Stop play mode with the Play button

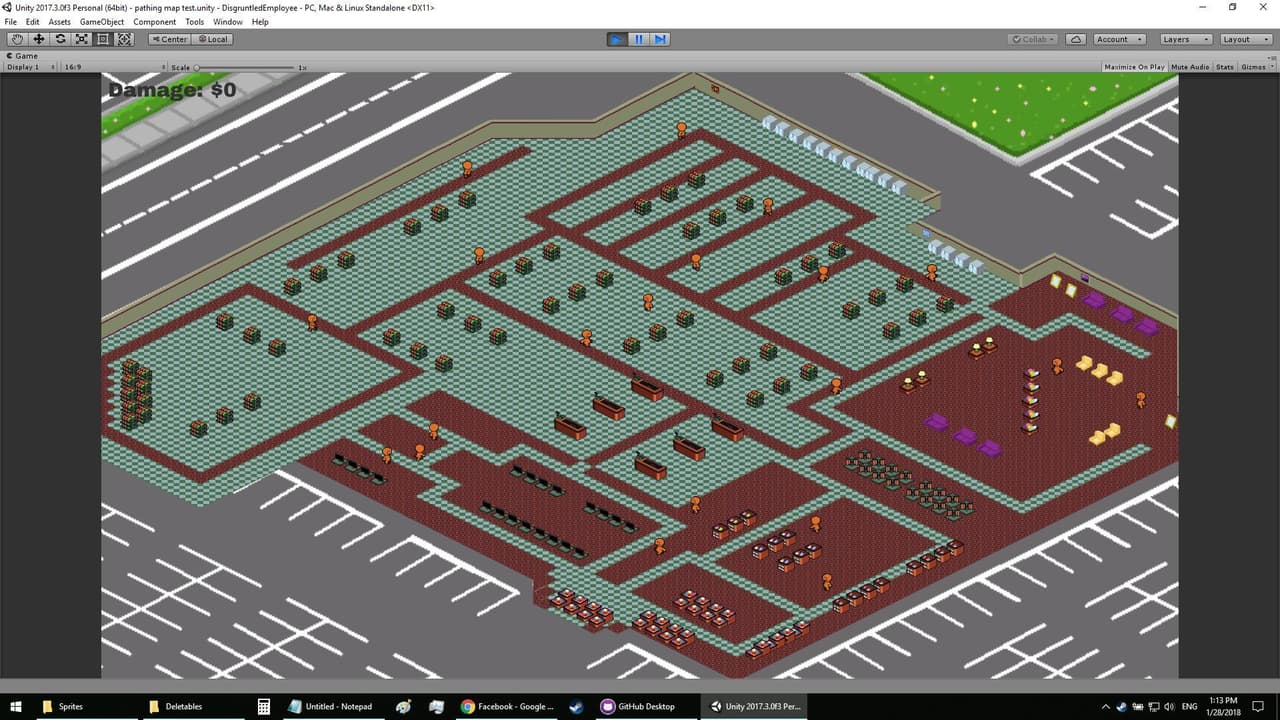point(617,39)
